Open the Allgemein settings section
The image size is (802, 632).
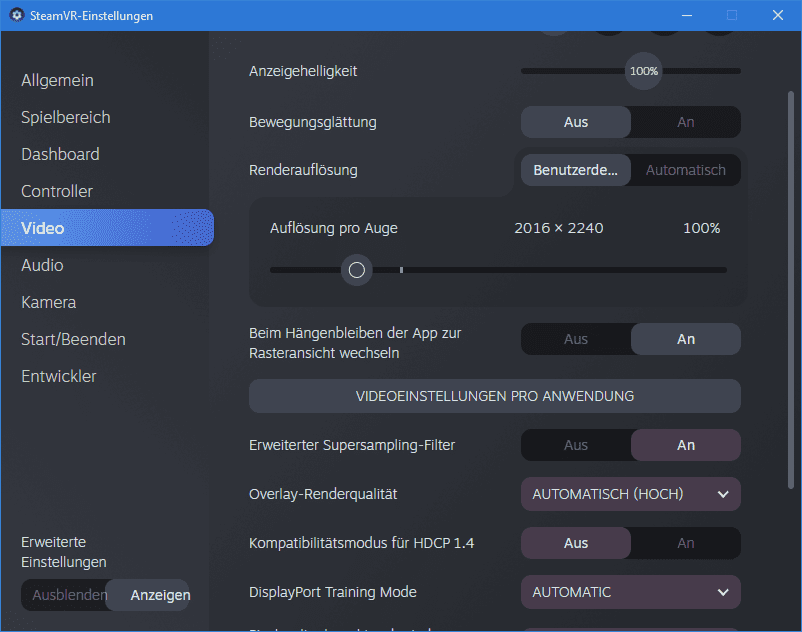(57, 80)
